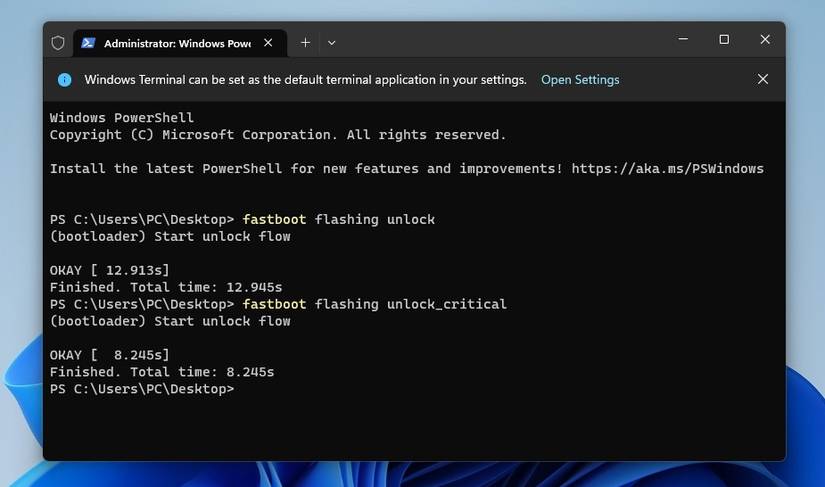Close the Windows Terminal window
This screenshot has width=825, height=487.
point(765,40)
